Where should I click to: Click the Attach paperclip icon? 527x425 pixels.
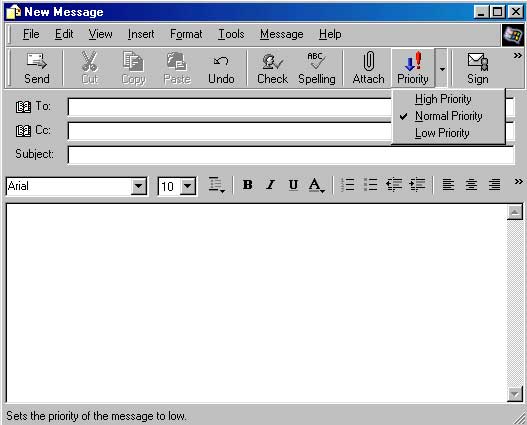(369, 61)
